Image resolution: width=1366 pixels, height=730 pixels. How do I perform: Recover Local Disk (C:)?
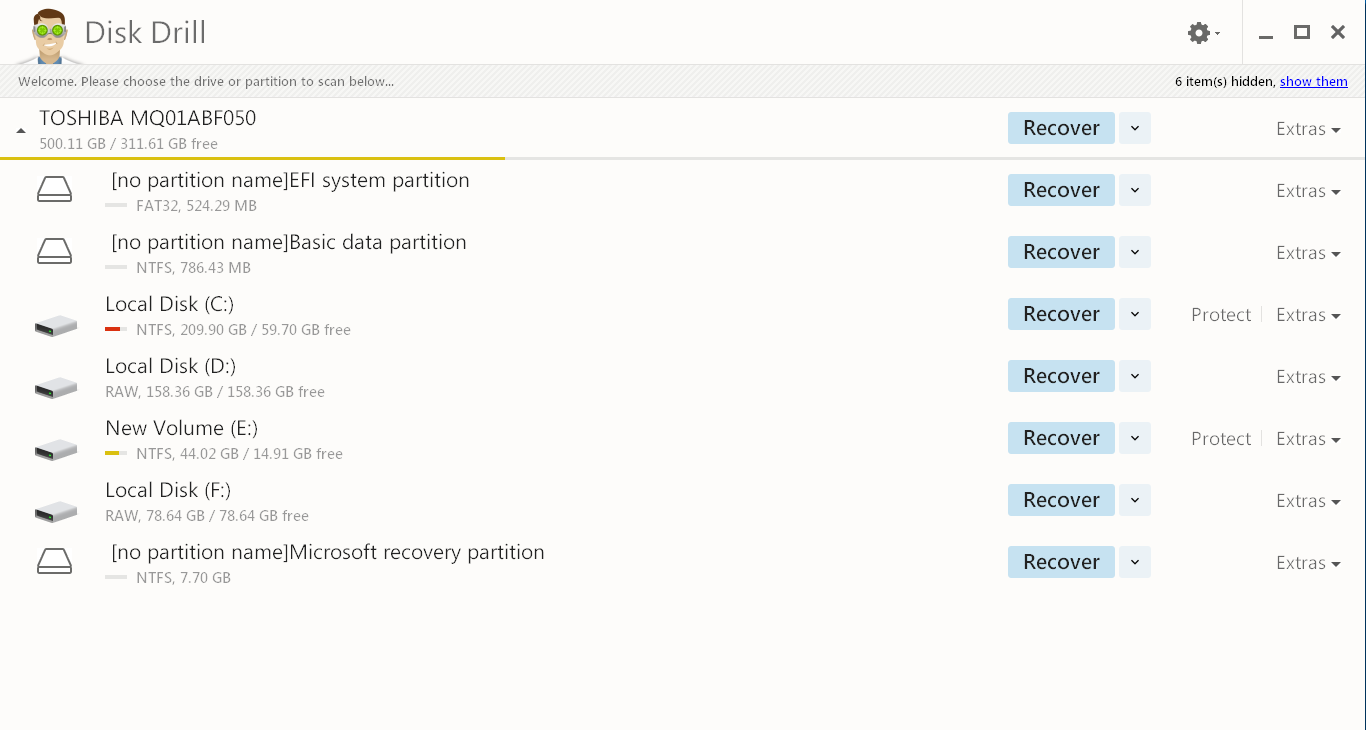coord(1061,314)
